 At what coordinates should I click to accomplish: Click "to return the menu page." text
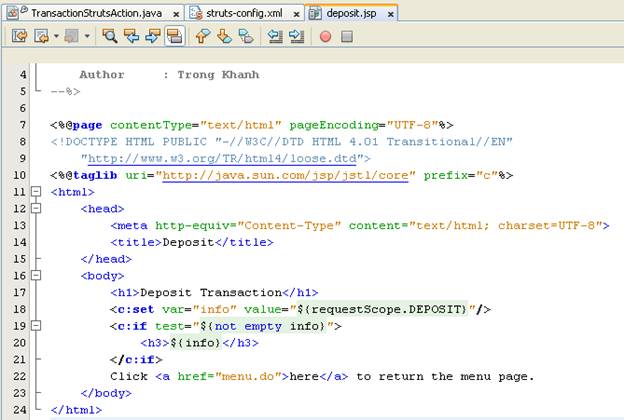[x=445, y=376]
